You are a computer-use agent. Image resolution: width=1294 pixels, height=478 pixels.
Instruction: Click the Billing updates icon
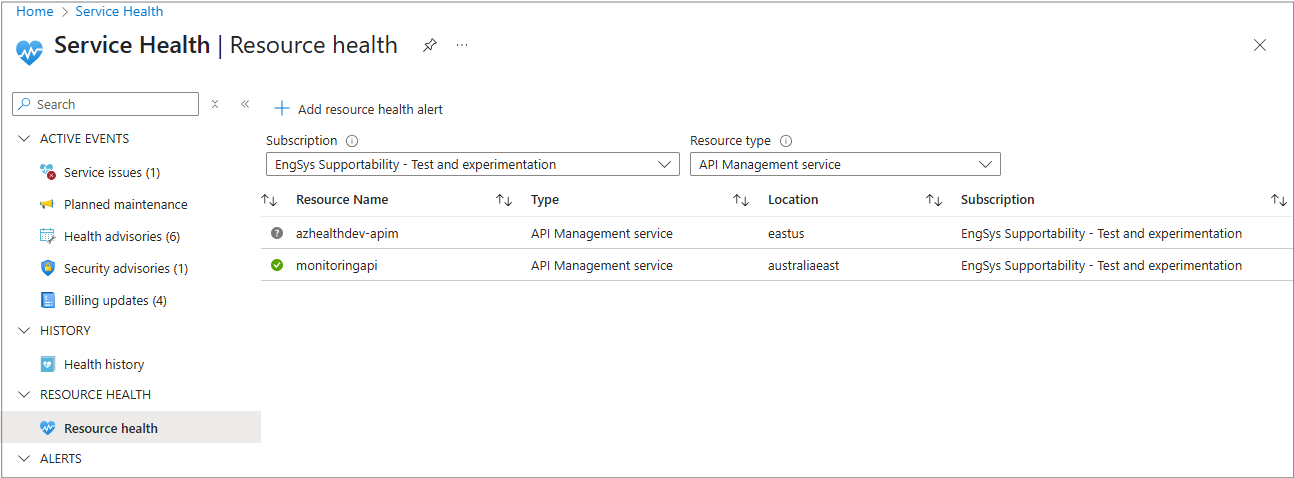(47, 300)
